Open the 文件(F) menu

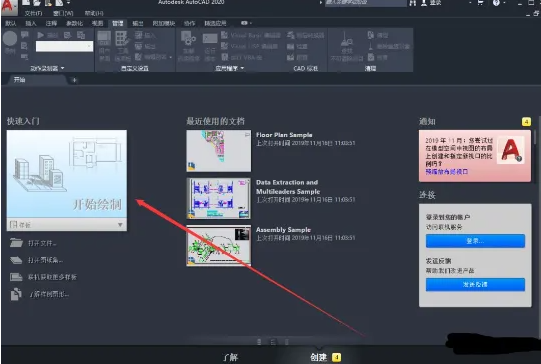click(x=33, y=13)
